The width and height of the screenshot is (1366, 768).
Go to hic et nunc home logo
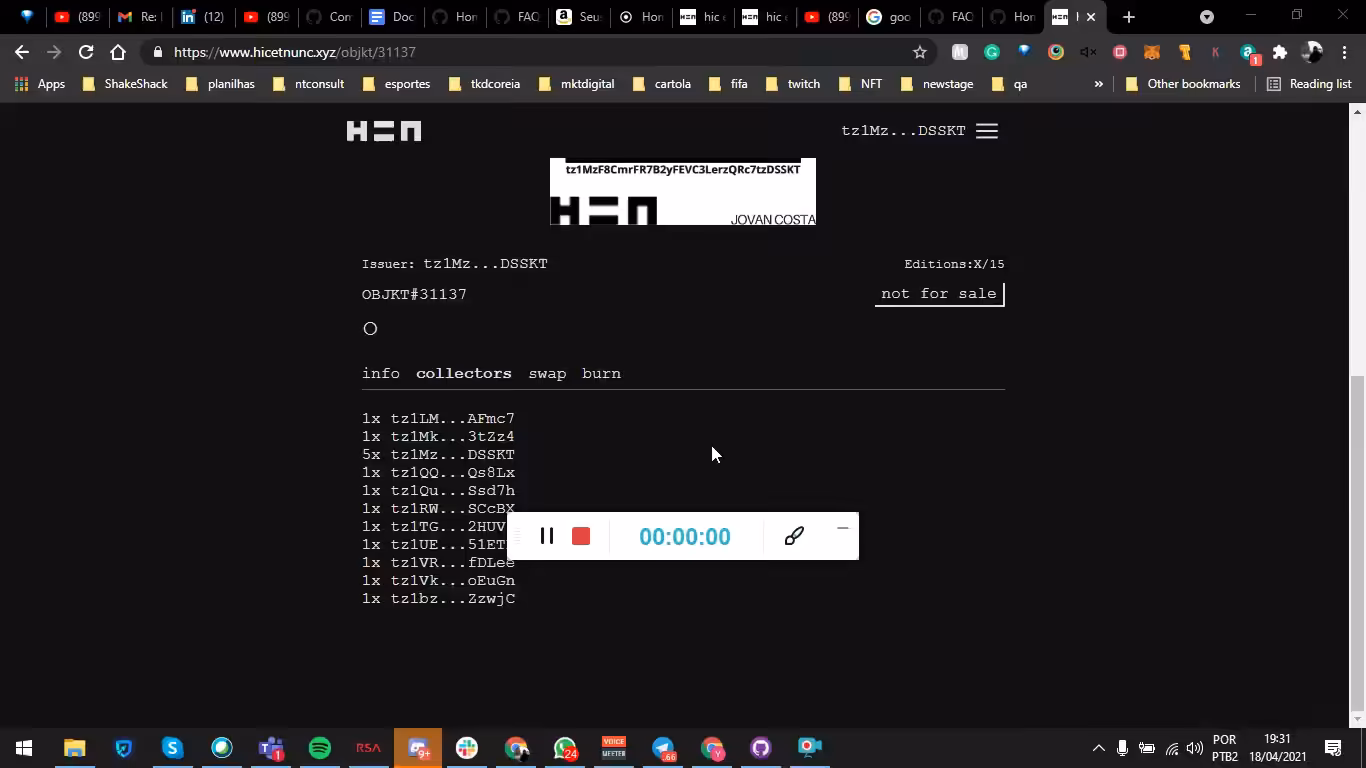384,131
